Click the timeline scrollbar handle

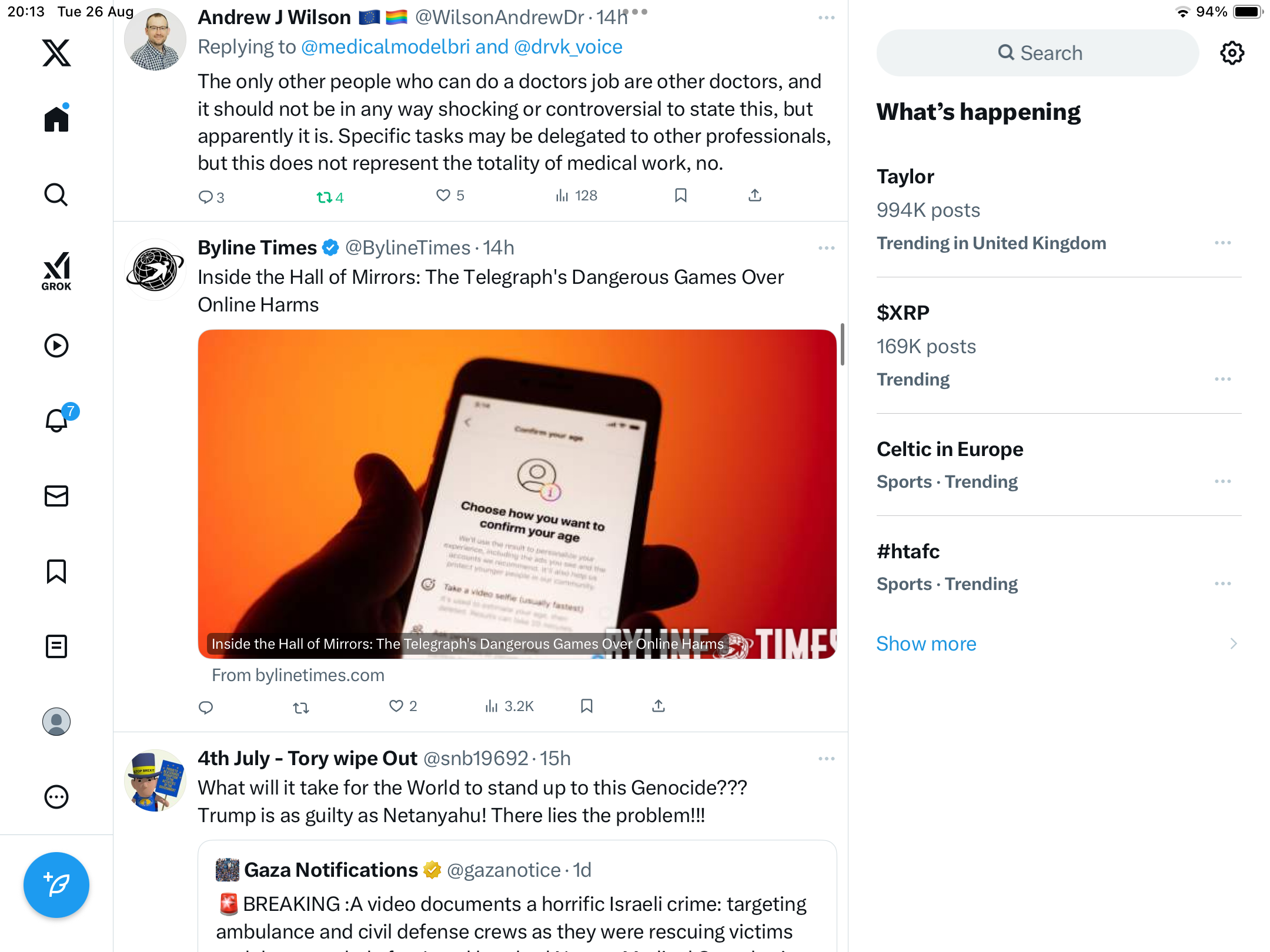pyautogui.click(x=843, y=344)
